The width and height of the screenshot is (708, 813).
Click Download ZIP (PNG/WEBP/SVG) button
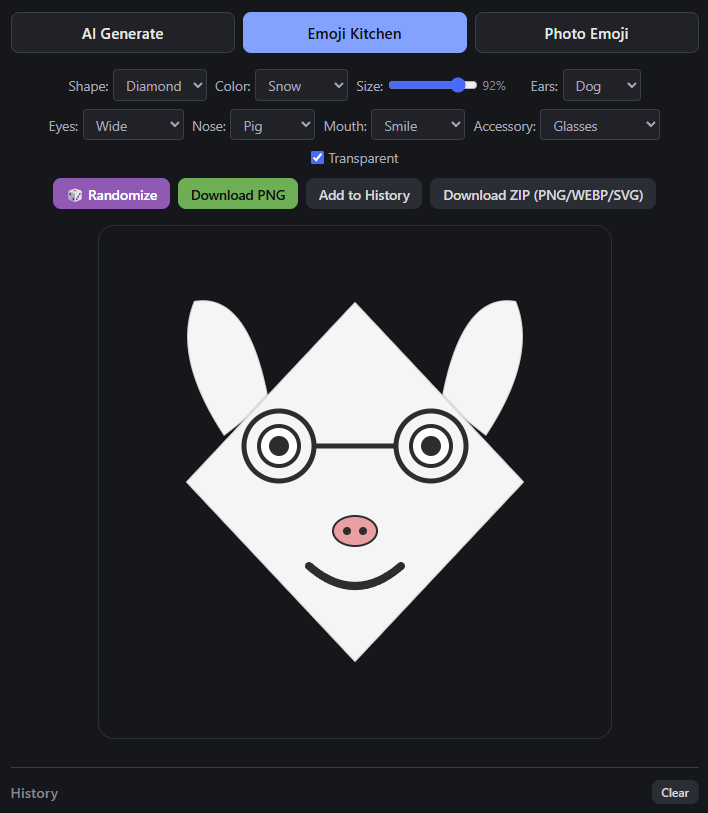[x=543, y=194]
